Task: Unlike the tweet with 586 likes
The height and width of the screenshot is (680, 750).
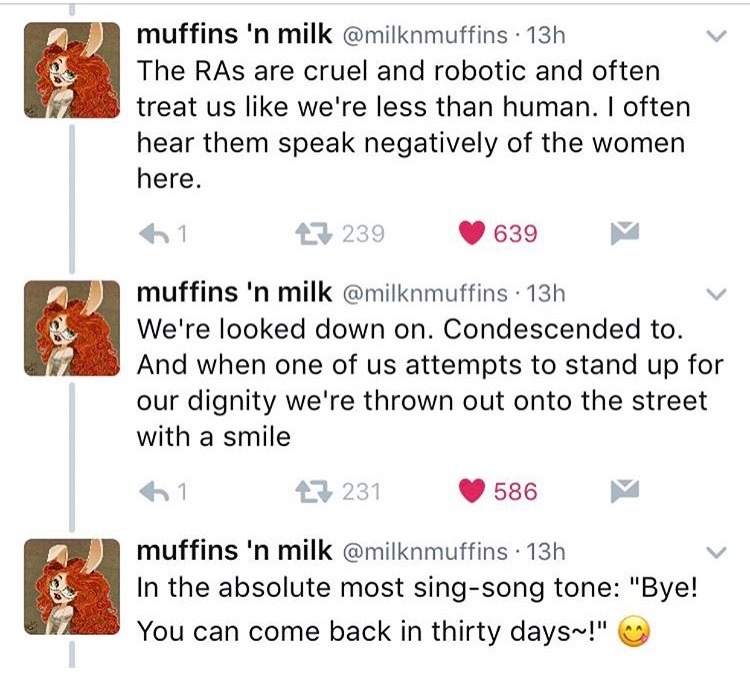Action: pos(476,491)
